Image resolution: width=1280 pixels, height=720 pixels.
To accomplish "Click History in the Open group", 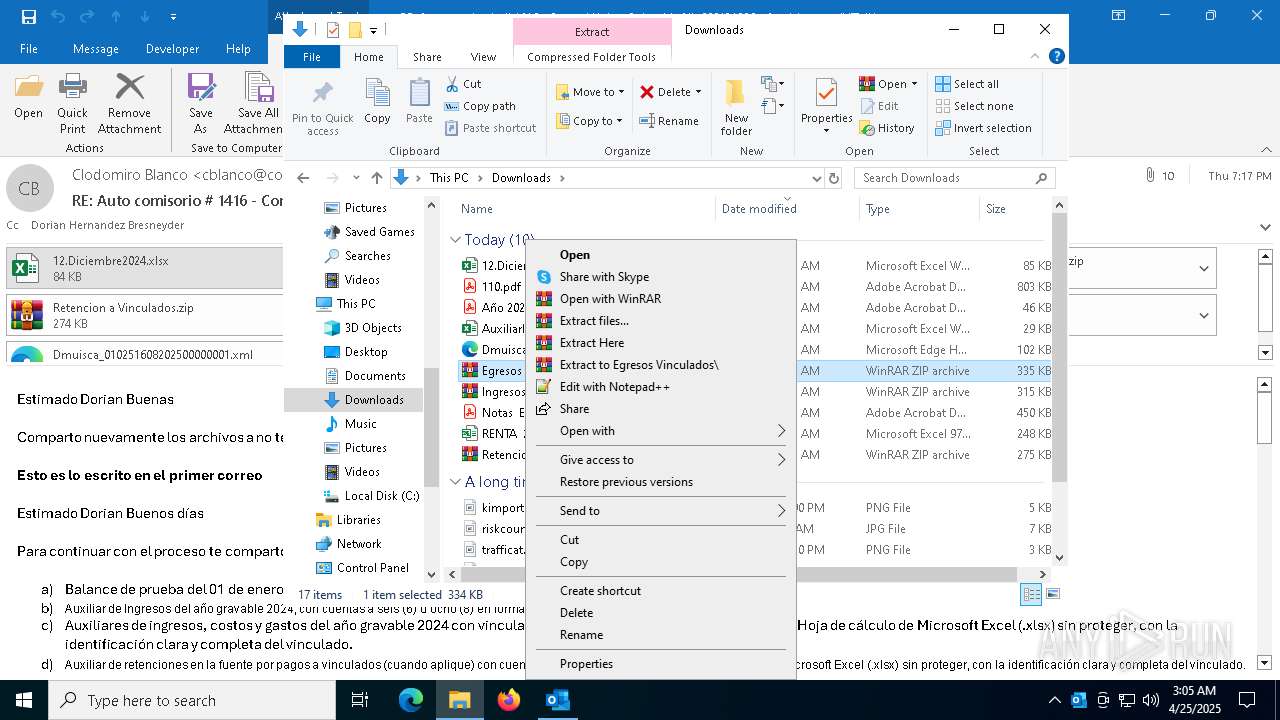I will point(886,128).
